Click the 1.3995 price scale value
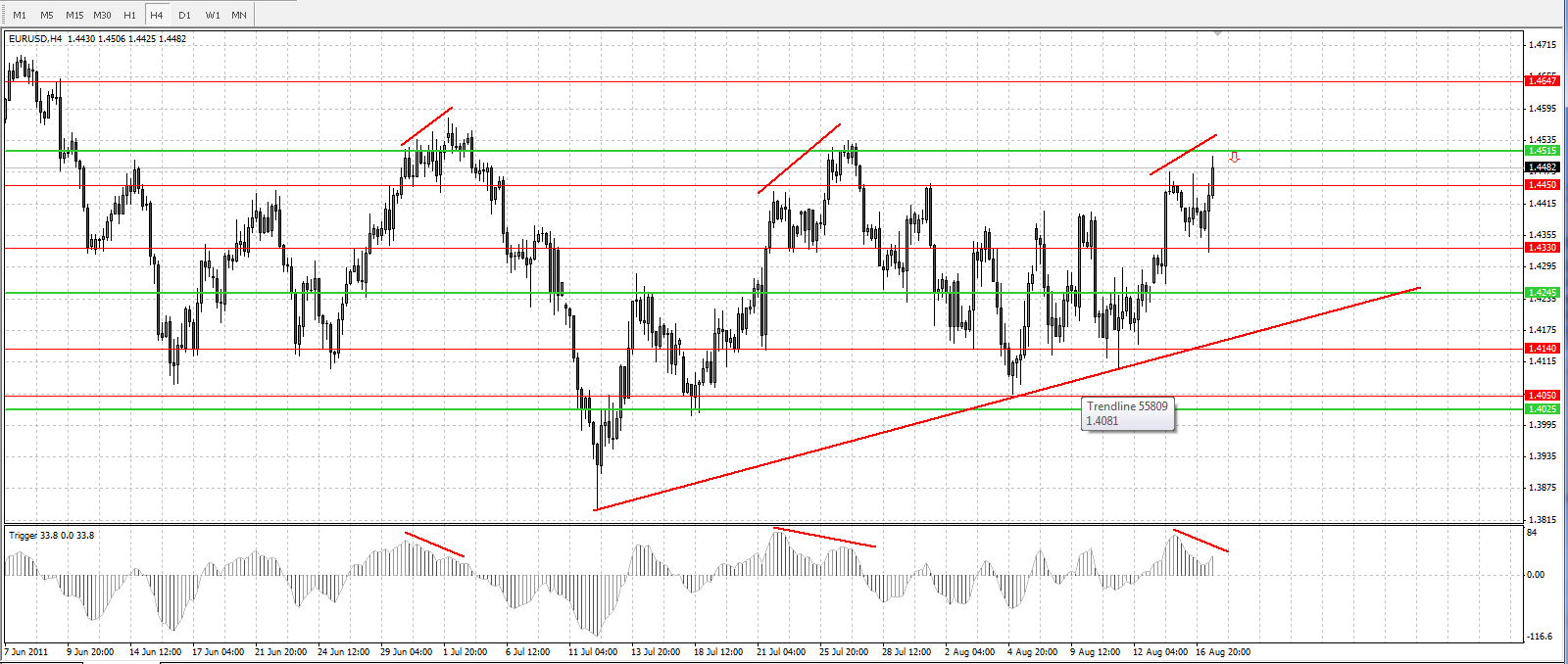The height and width of the screenshot is (664, 1568). point(1543,425)
